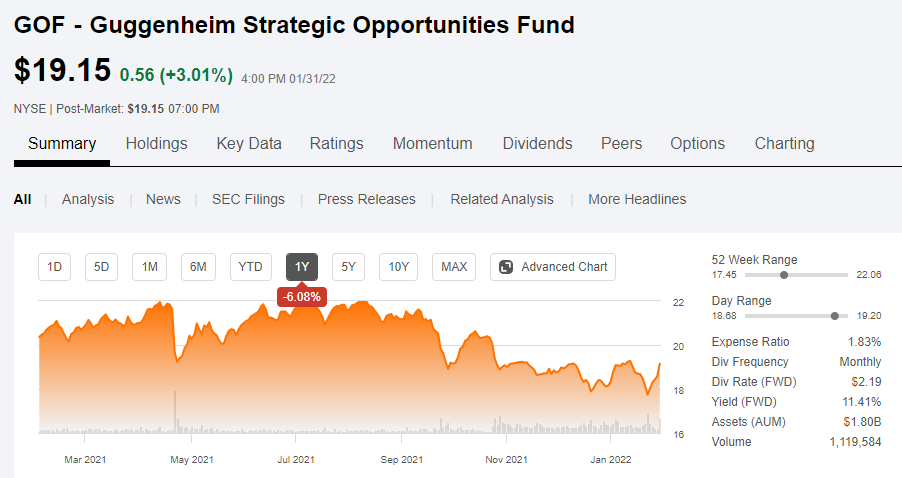Filter headlines by Analysis
The image size is (902, 478).
pos(88,199)
